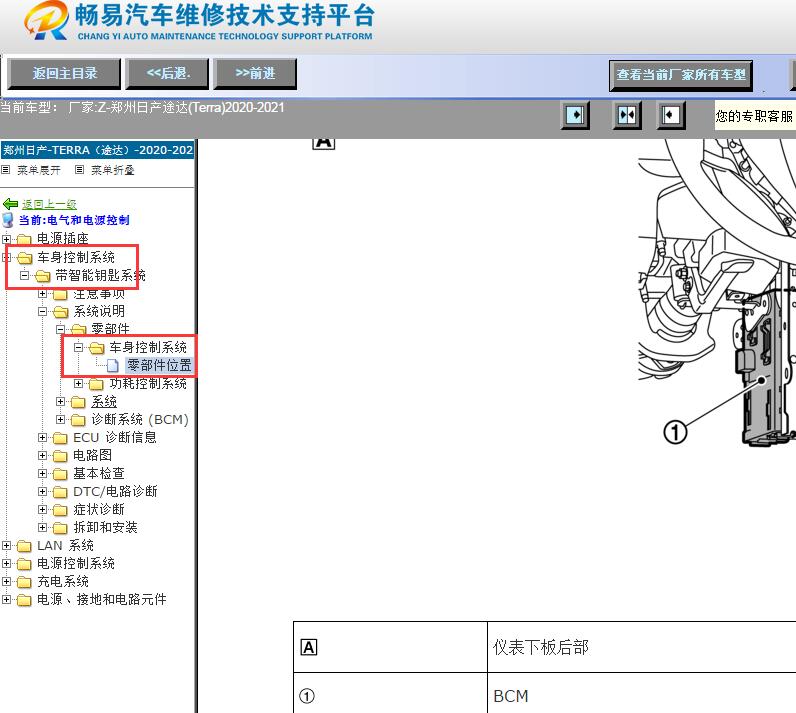Select the 拆卸和安装 label
This screenshot has width=796, height=713.
(x=106, y=528)
